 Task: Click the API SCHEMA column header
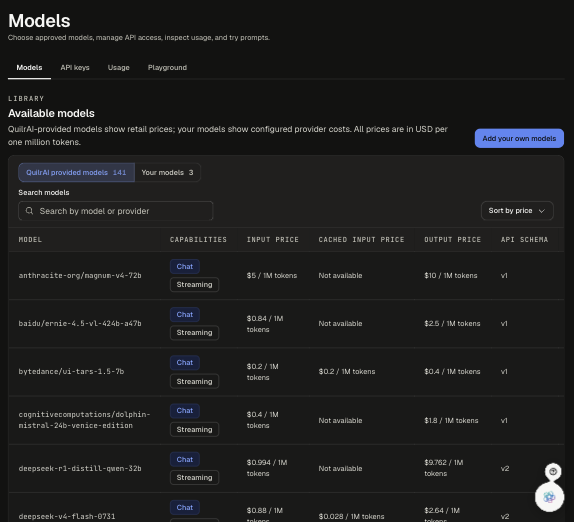[524, 239]
